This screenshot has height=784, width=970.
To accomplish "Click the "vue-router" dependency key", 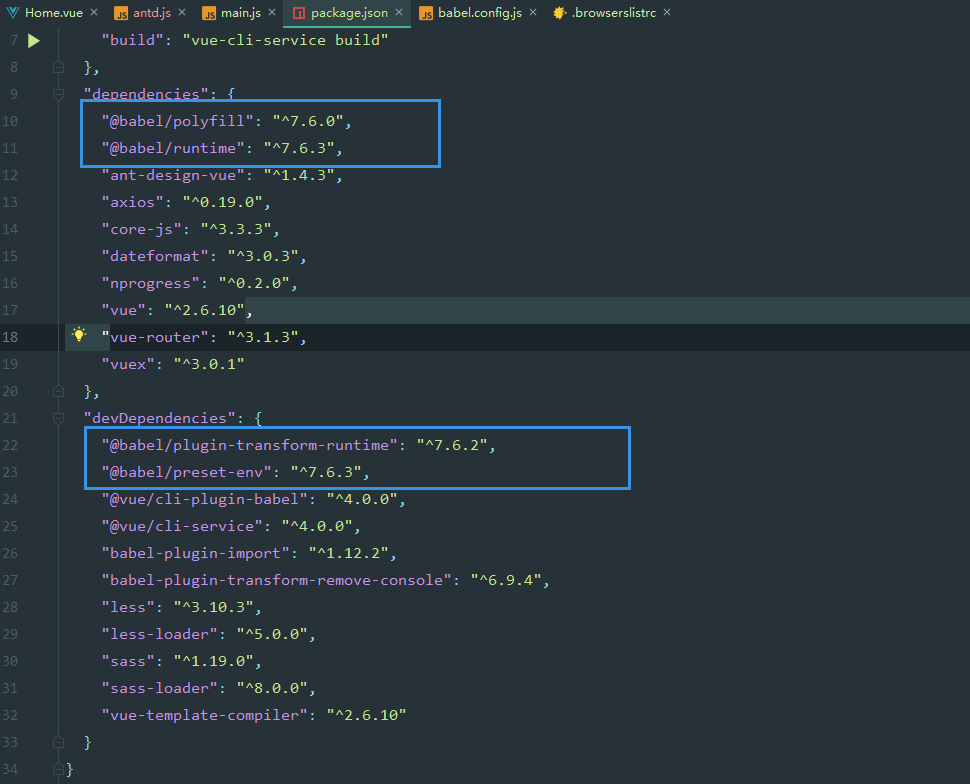I will point(155,337).
